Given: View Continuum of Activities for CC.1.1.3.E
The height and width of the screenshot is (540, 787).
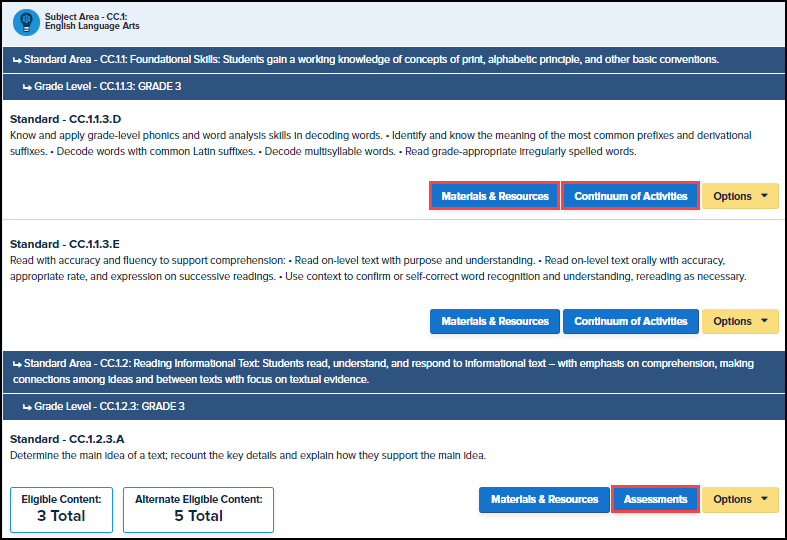Looking at the screenshot, I should click(630, 321).
